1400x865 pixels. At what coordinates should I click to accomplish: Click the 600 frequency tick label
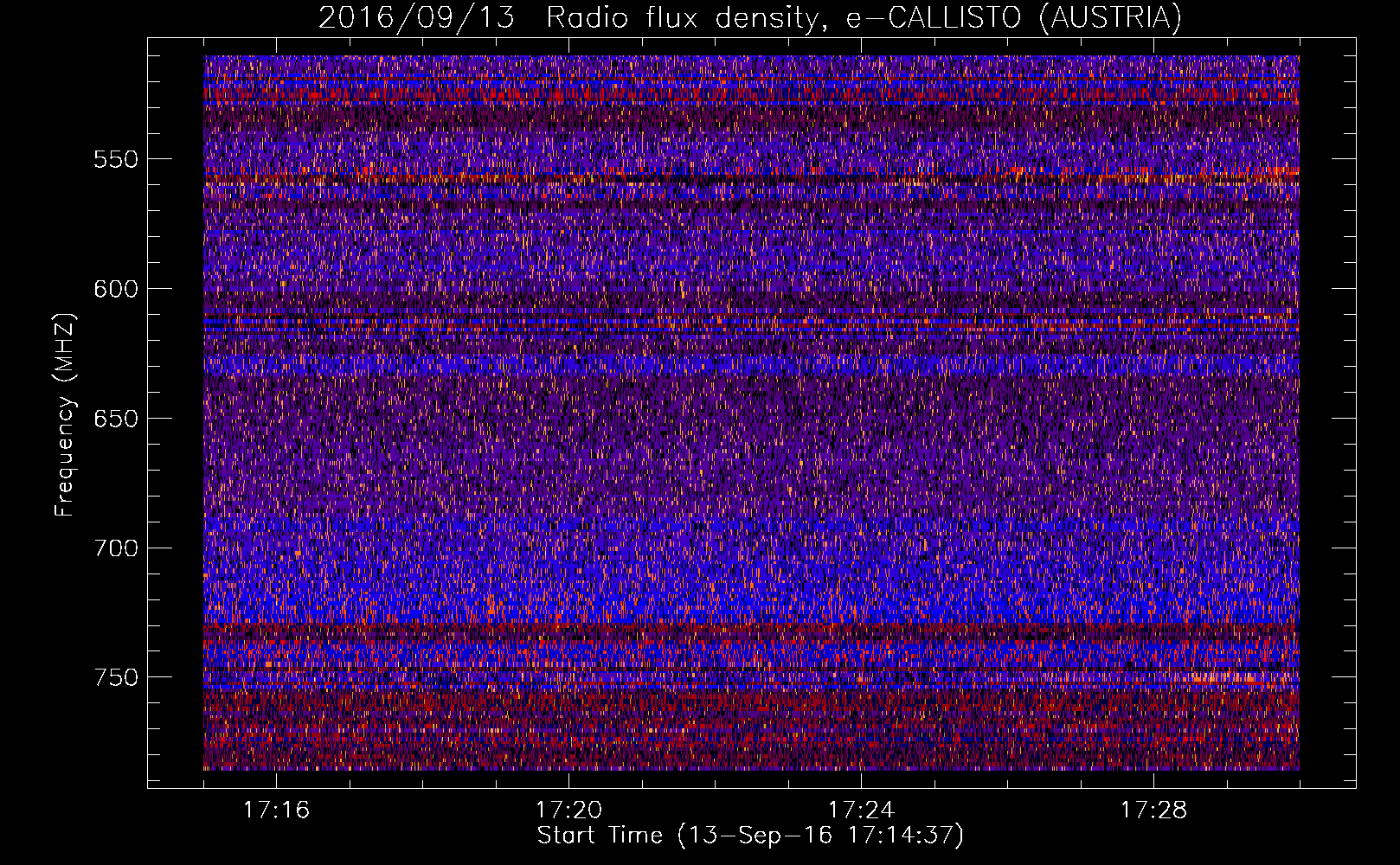pos(116,289)
